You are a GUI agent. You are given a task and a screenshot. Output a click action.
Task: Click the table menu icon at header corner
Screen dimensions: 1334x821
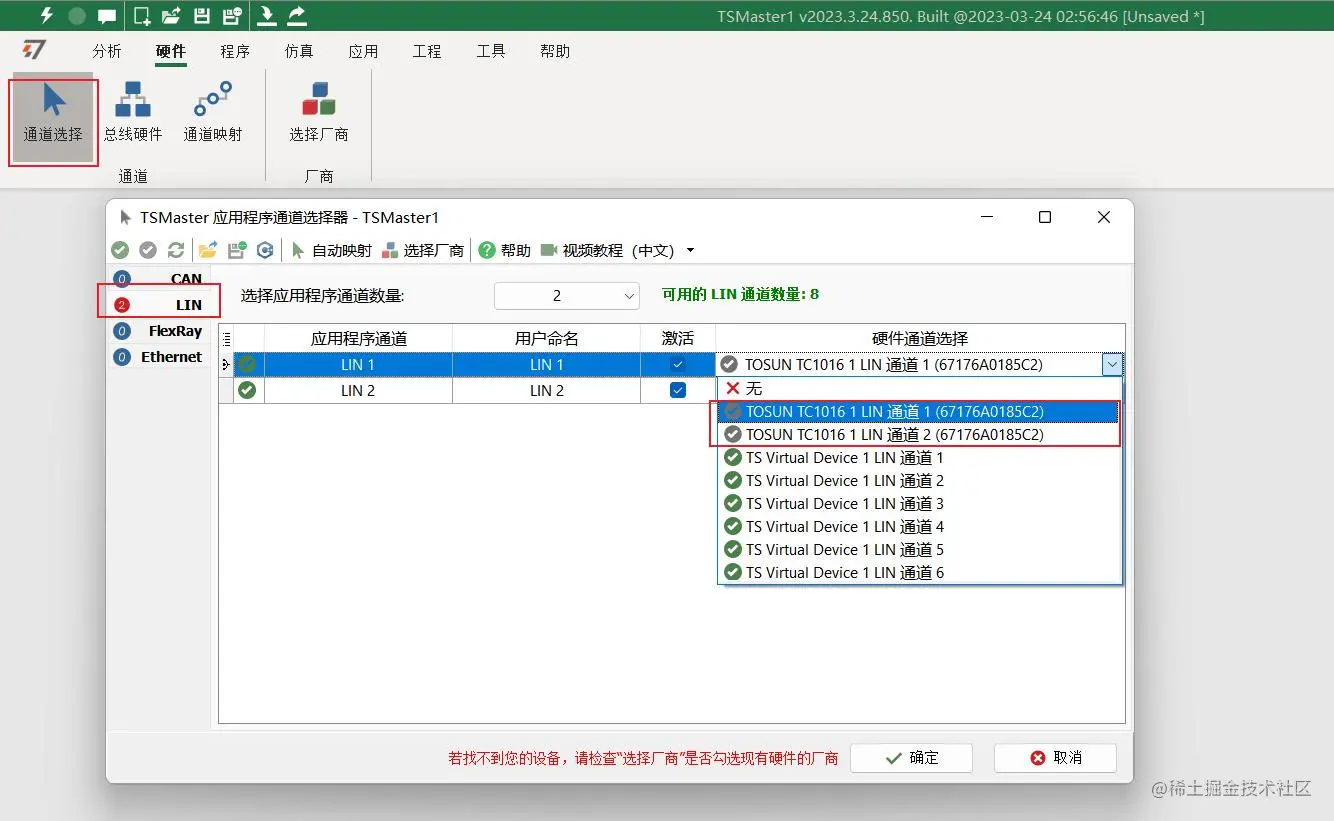[x=226, y=339]
